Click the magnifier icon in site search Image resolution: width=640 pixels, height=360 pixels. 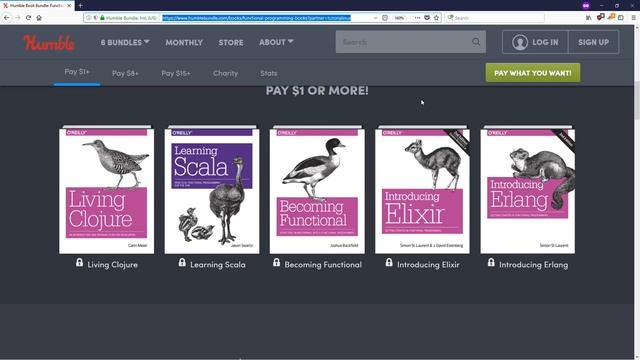476,42
